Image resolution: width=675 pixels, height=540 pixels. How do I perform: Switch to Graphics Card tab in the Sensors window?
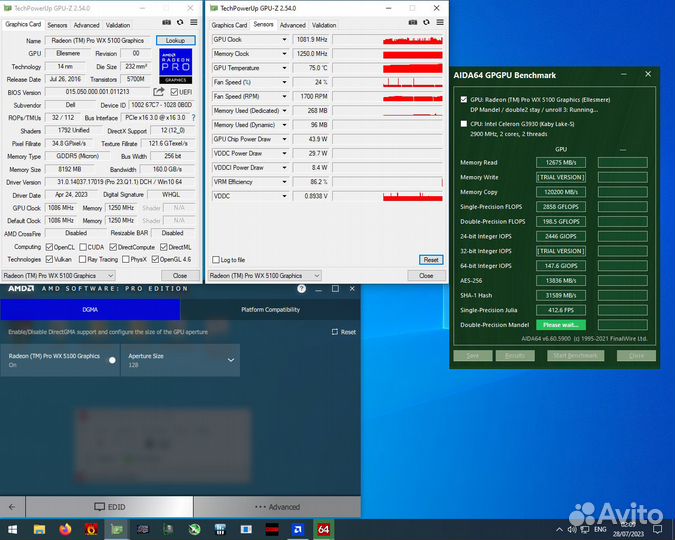pyautogui.click(x=229, y=25)
